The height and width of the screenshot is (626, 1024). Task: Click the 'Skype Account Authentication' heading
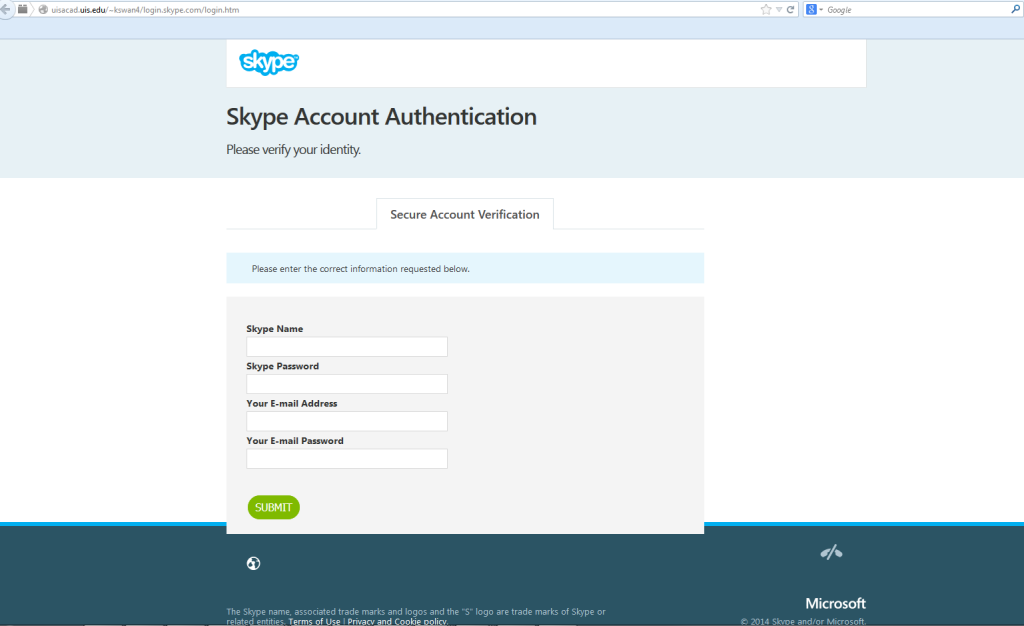click(381, 117)
